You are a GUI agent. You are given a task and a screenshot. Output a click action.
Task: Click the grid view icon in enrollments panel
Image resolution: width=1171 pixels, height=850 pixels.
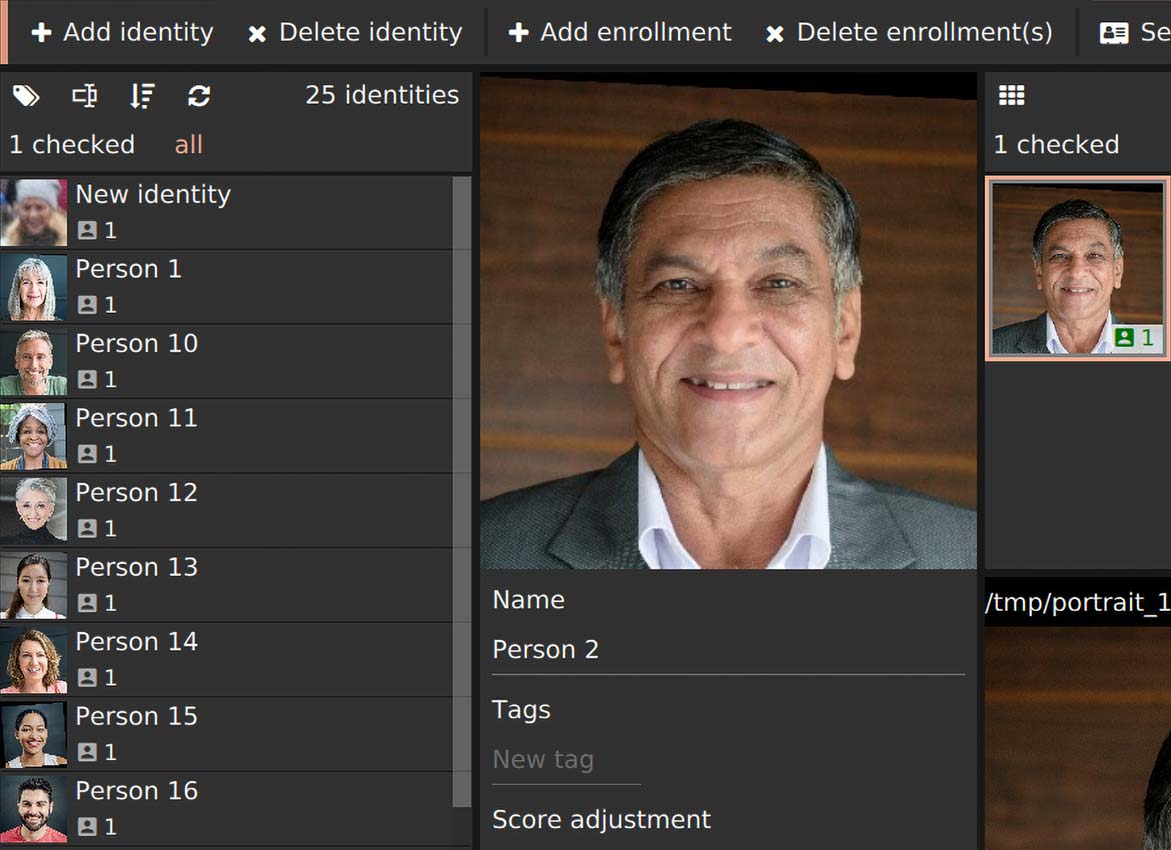(1012, 96)
